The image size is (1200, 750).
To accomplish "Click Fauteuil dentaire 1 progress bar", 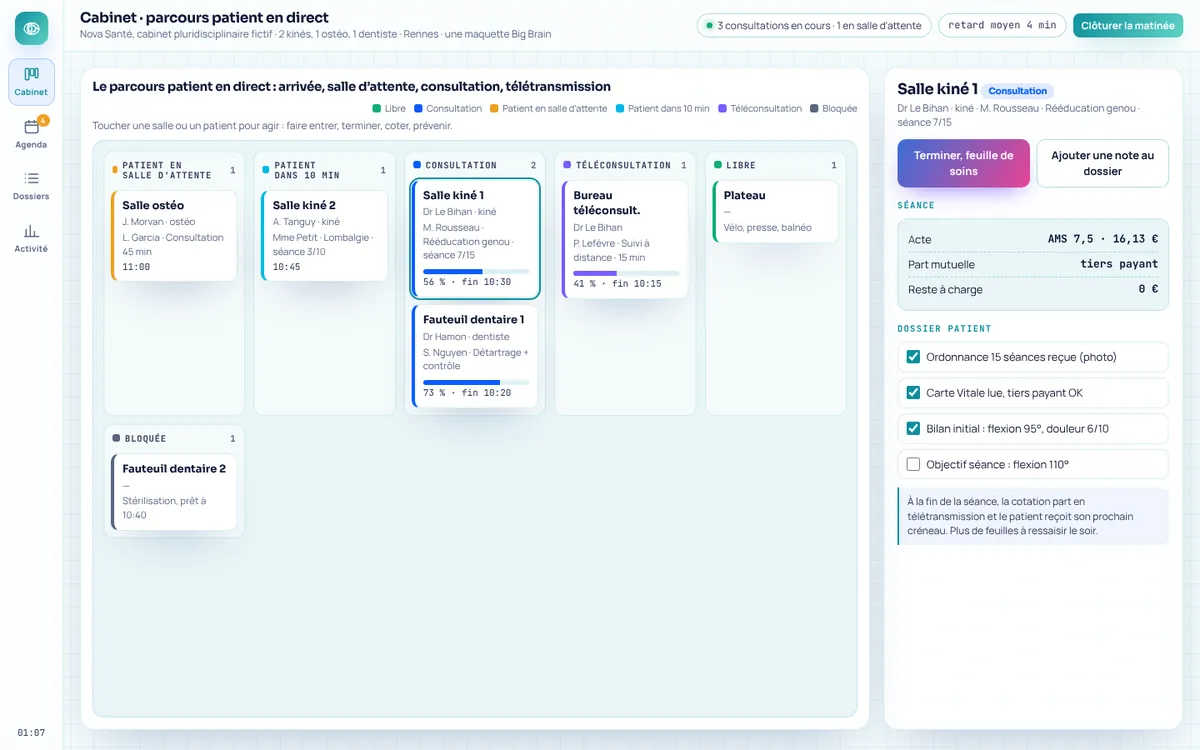I will tap(476, 382).
